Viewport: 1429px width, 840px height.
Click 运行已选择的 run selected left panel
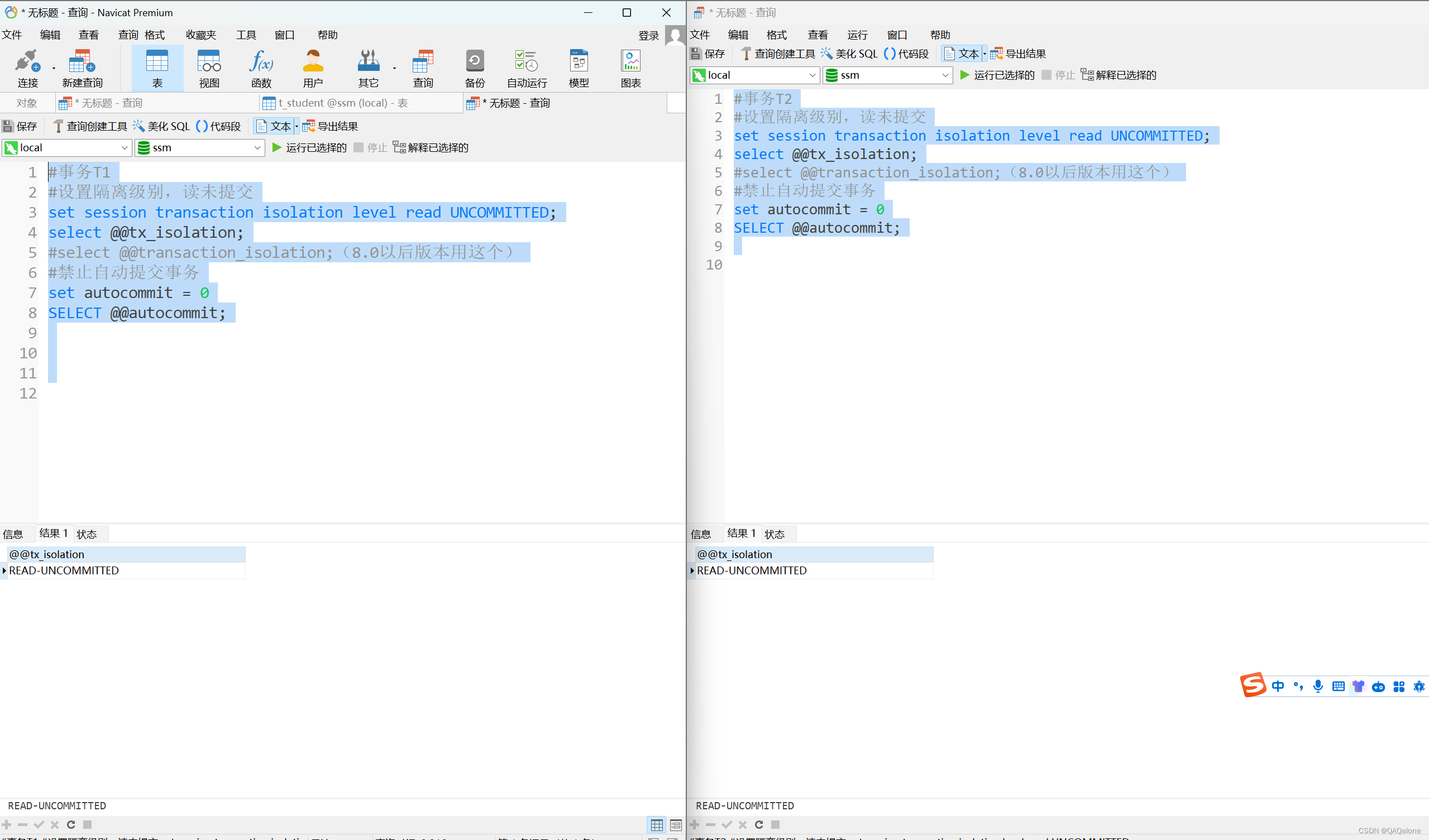pos(306,149)
